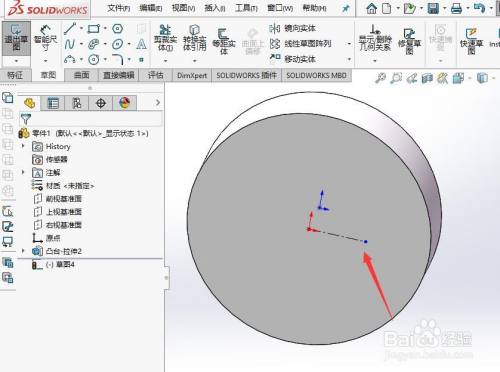Select the Sketch Fillet tool
The height and width of the screenshot is (372, 500).
[118, 59]
